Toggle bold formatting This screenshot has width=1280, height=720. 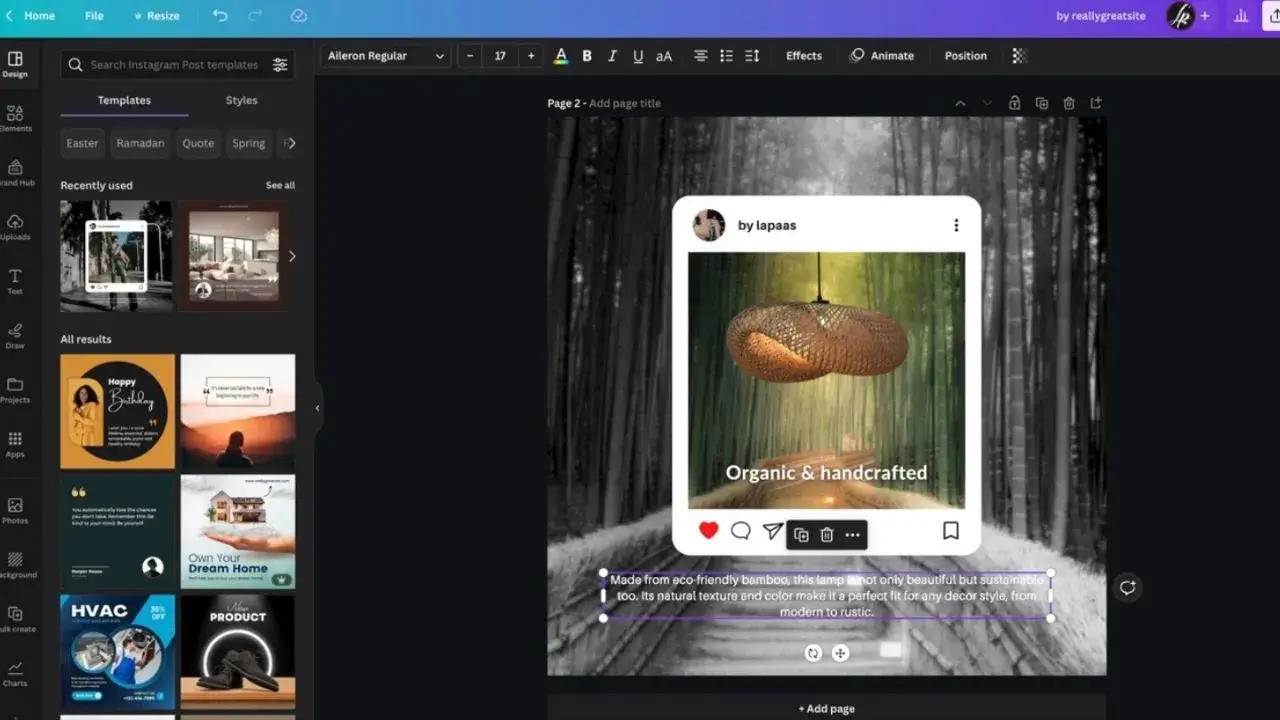[587, 56]
